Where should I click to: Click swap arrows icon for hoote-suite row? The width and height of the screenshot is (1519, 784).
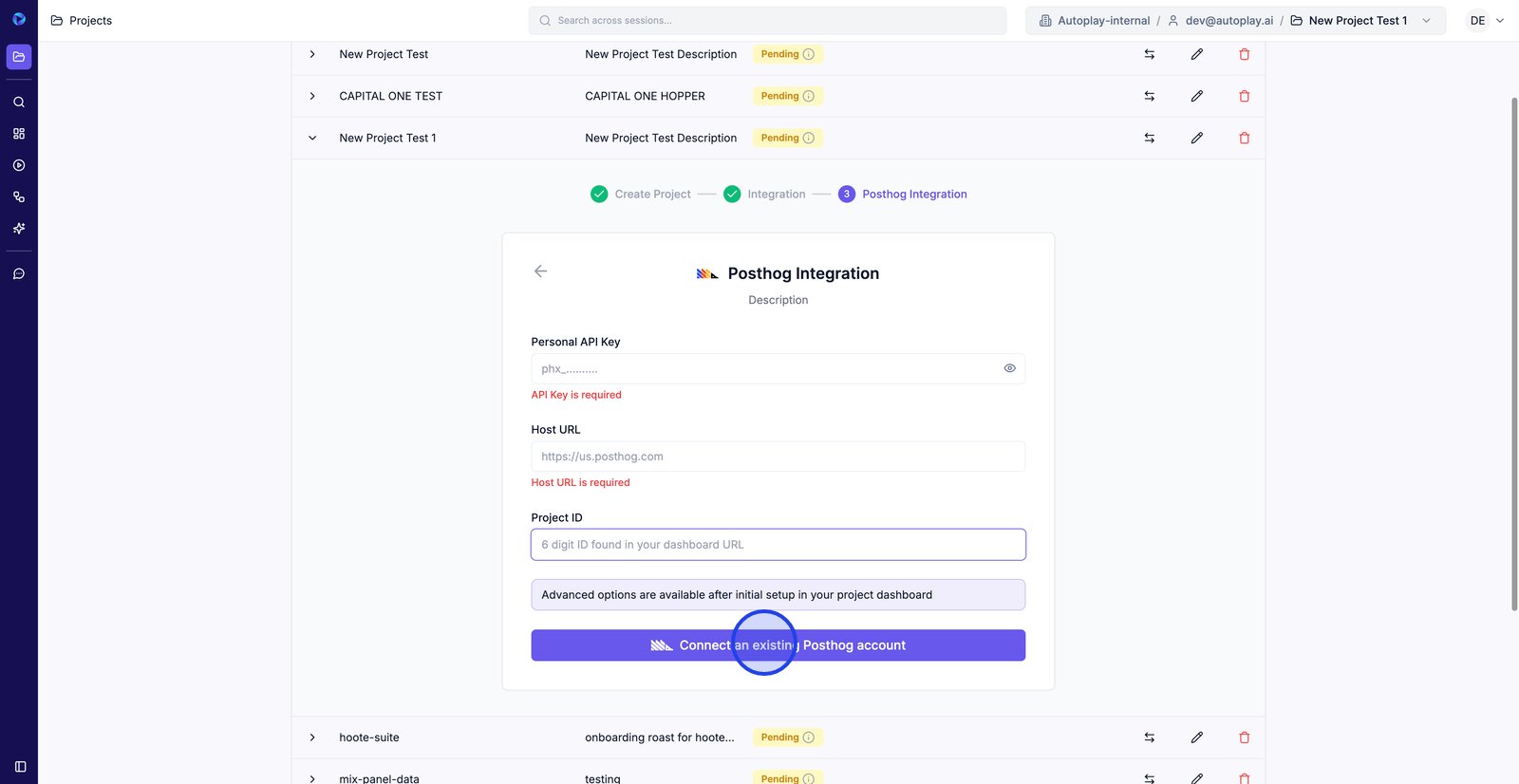pyautogui.click(x=1149, y=737)
